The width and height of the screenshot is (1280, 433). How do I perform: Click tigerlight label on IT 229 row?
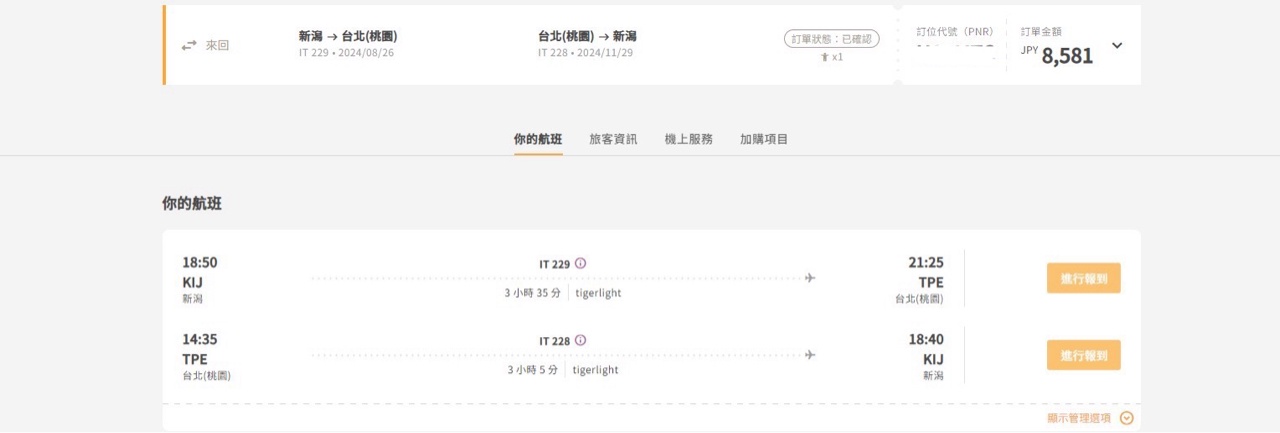(x=598, y=293)
